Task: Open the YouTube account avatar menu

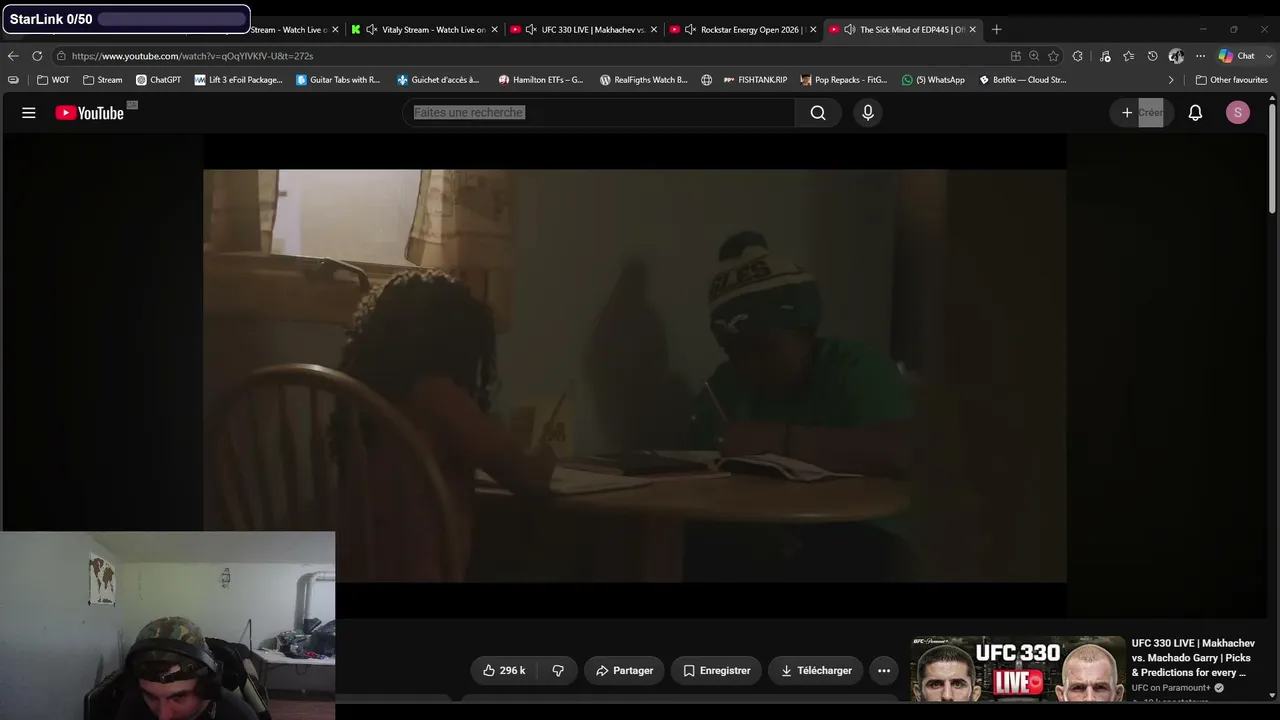Action: (x=1238, y=113)
